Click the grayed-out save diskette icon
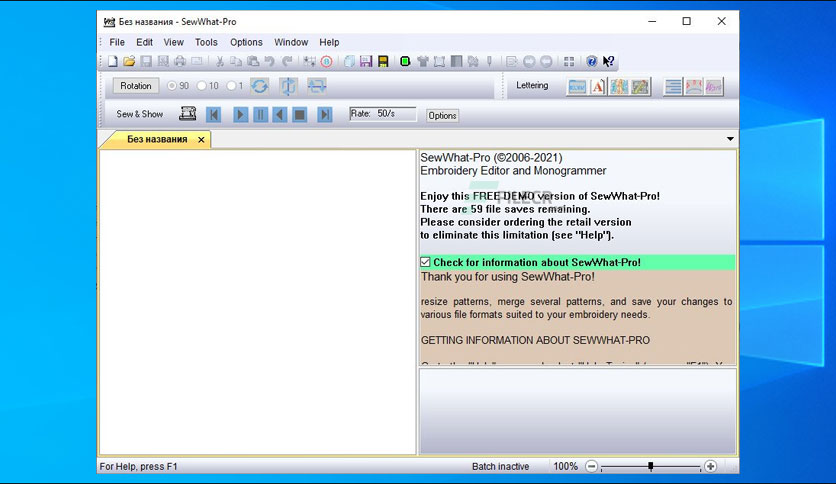Viewport: 836px width, 484px height. (146, 61)
